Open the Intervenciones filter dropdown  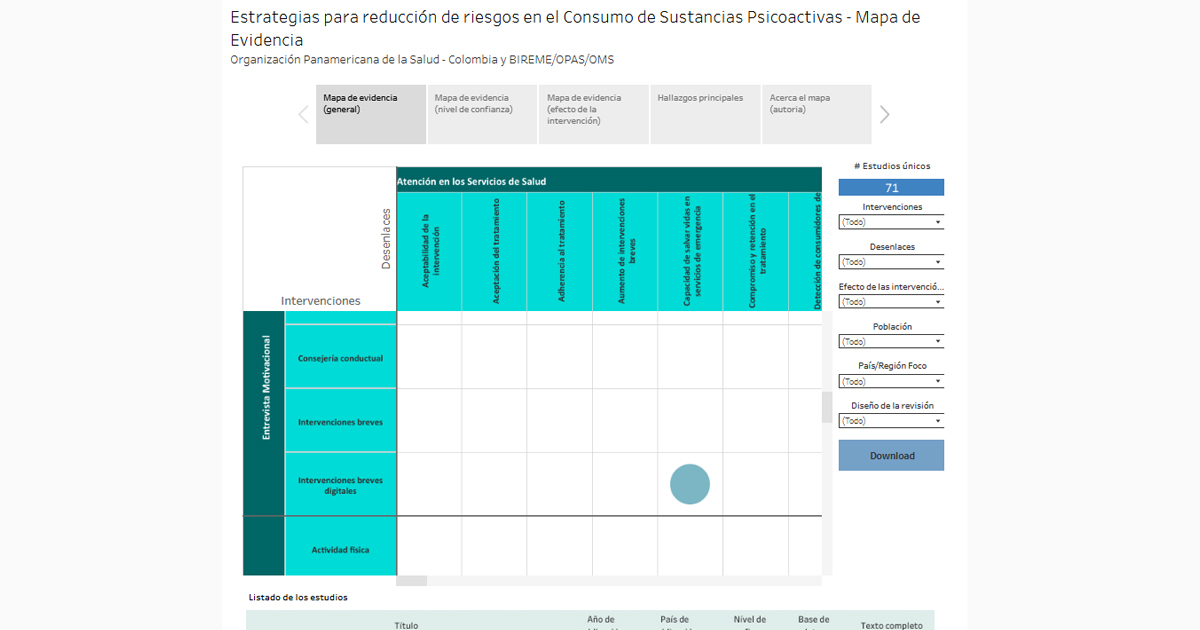click(x=891, y=222)
